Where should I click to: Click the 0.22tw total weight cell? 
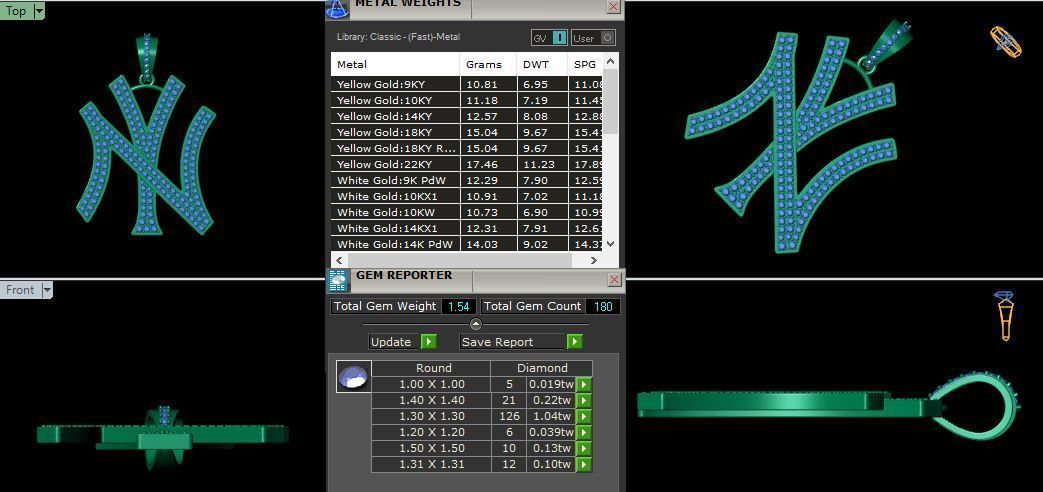point(551,400)
